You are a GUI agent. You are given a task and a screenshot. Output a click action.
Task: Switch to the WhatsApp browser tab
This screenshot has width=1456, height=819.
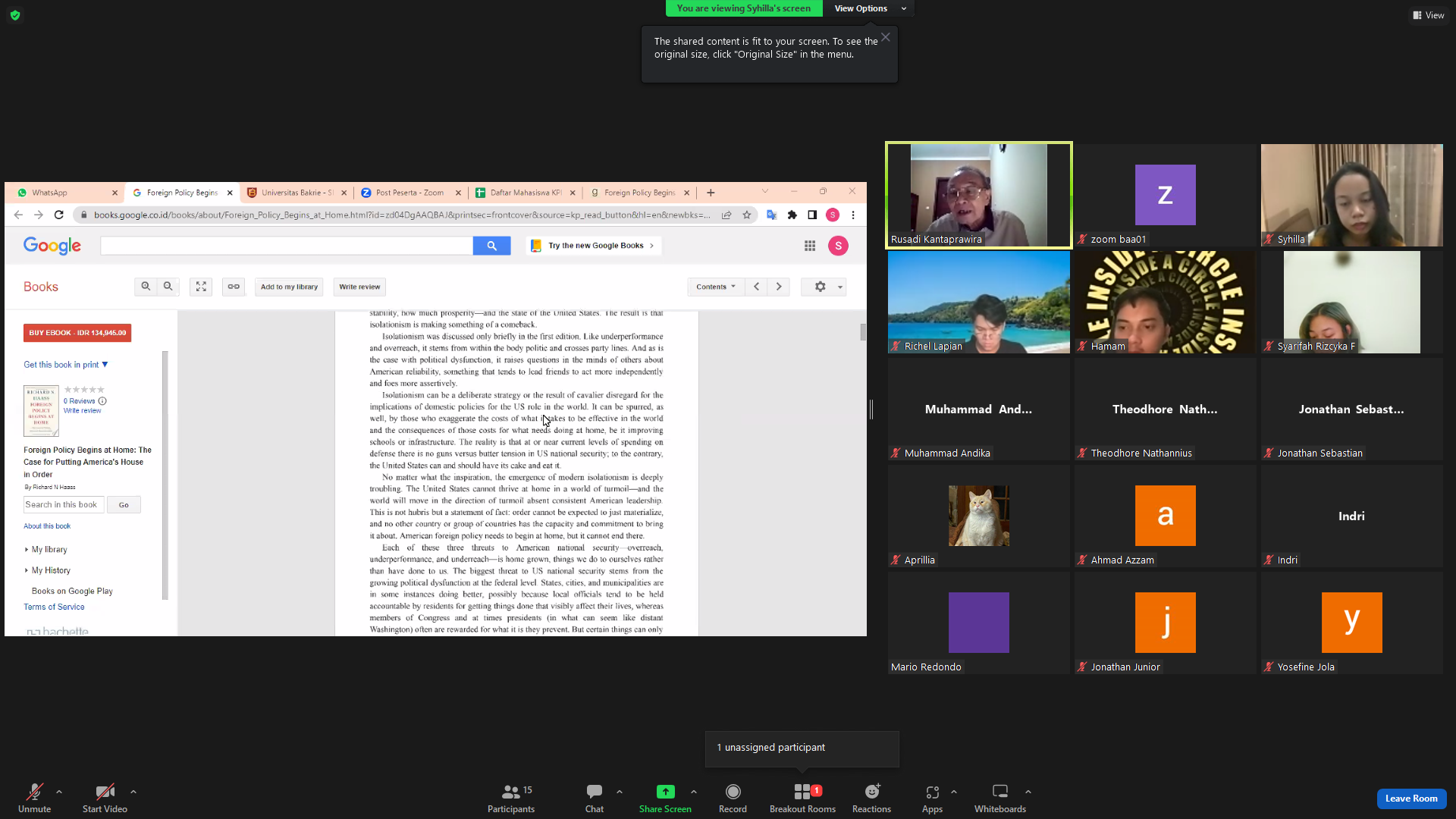[x=67, y=193]
